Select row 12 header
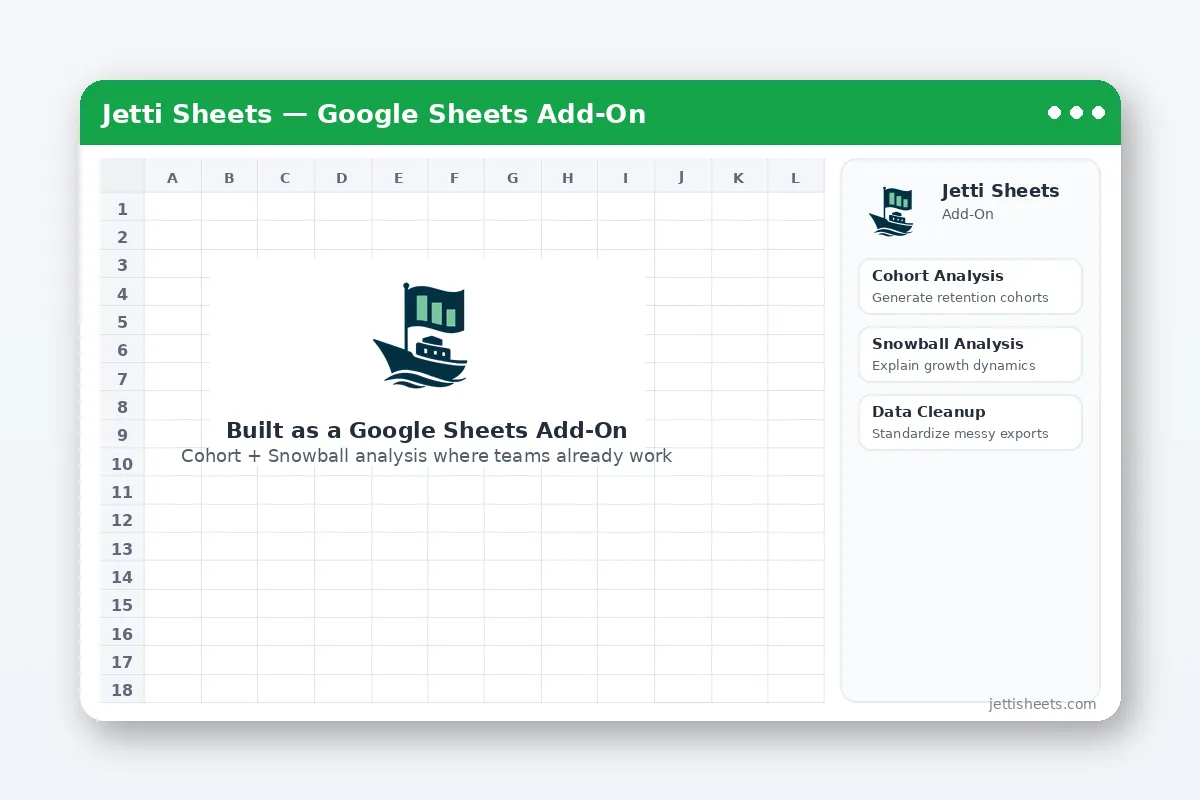1200x800 pixels. tap(122, 520)
